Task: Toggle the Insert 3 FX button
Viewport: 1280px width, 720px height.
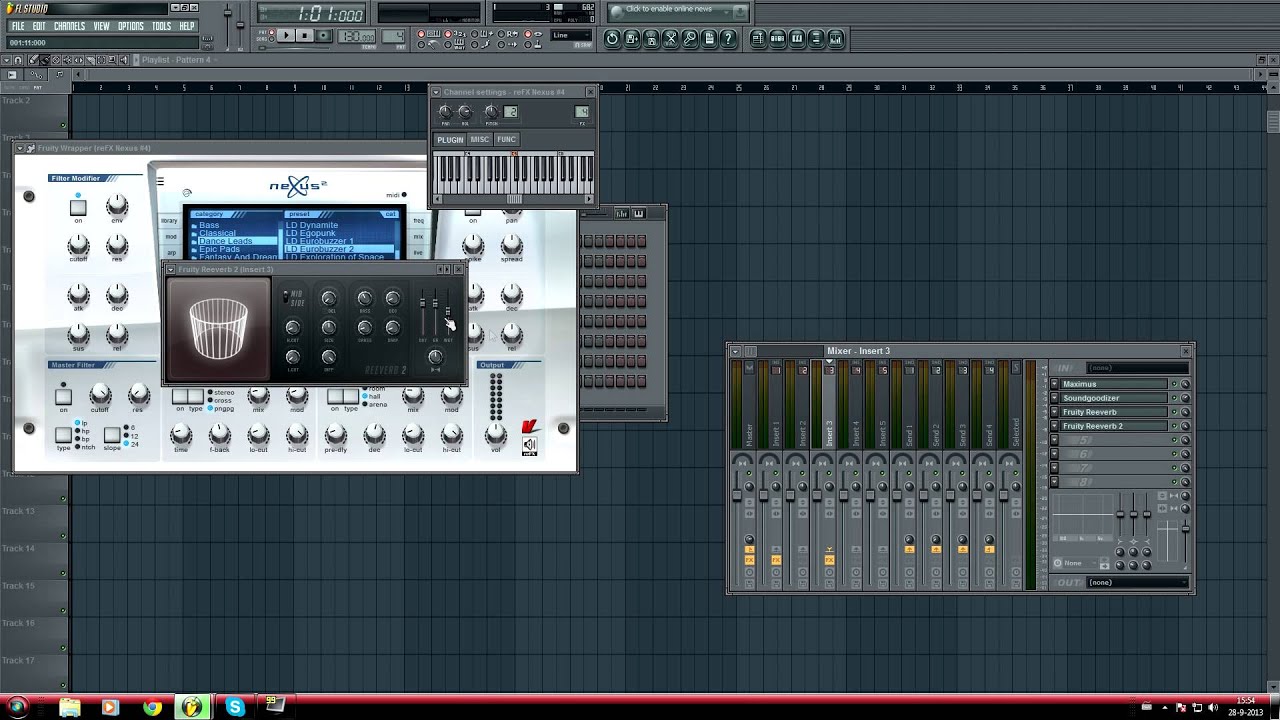Action: point(829,560)
